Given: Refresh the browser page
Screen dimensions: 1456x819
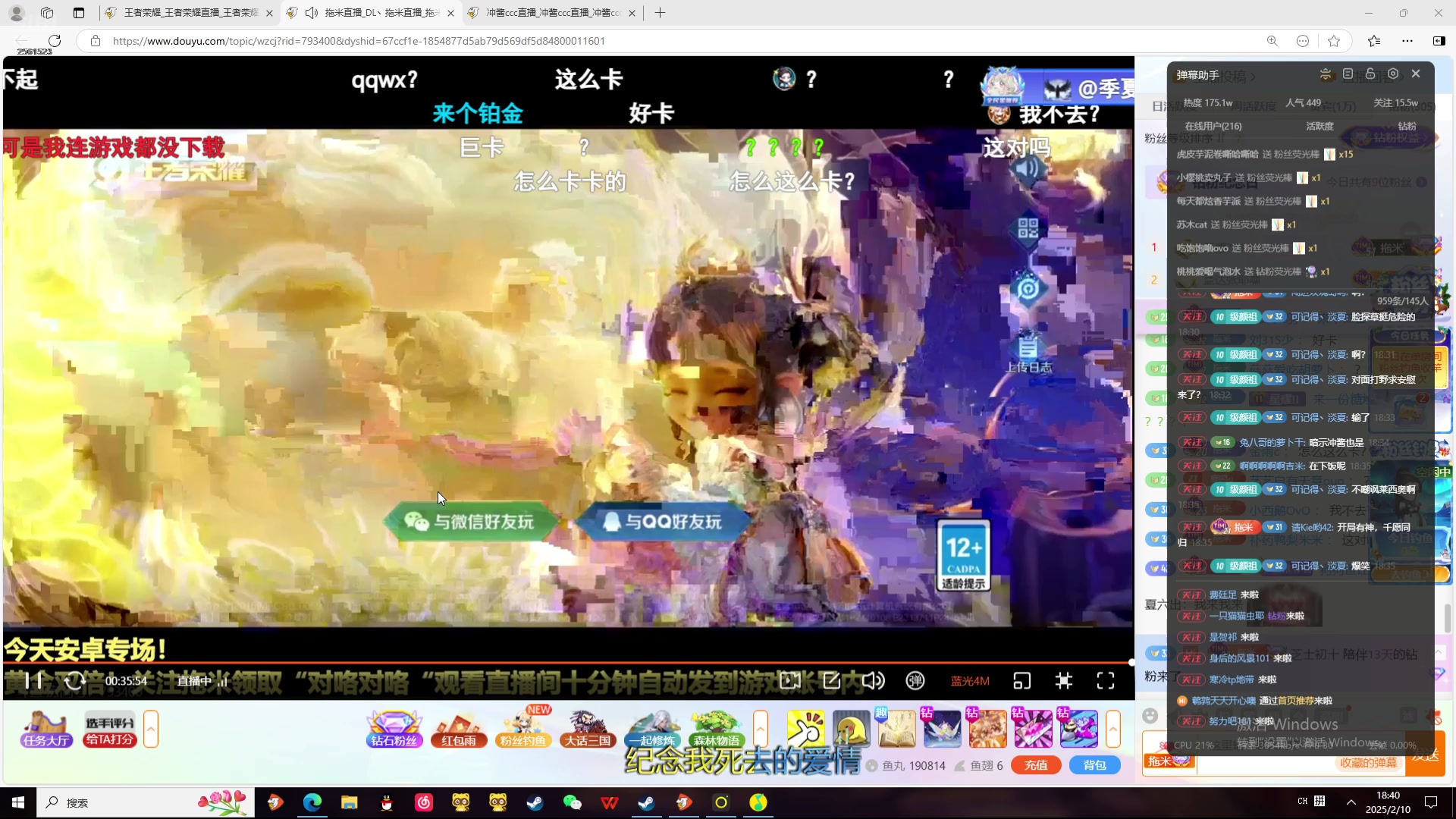Looking at the screenshot, I should click(55, 41).
